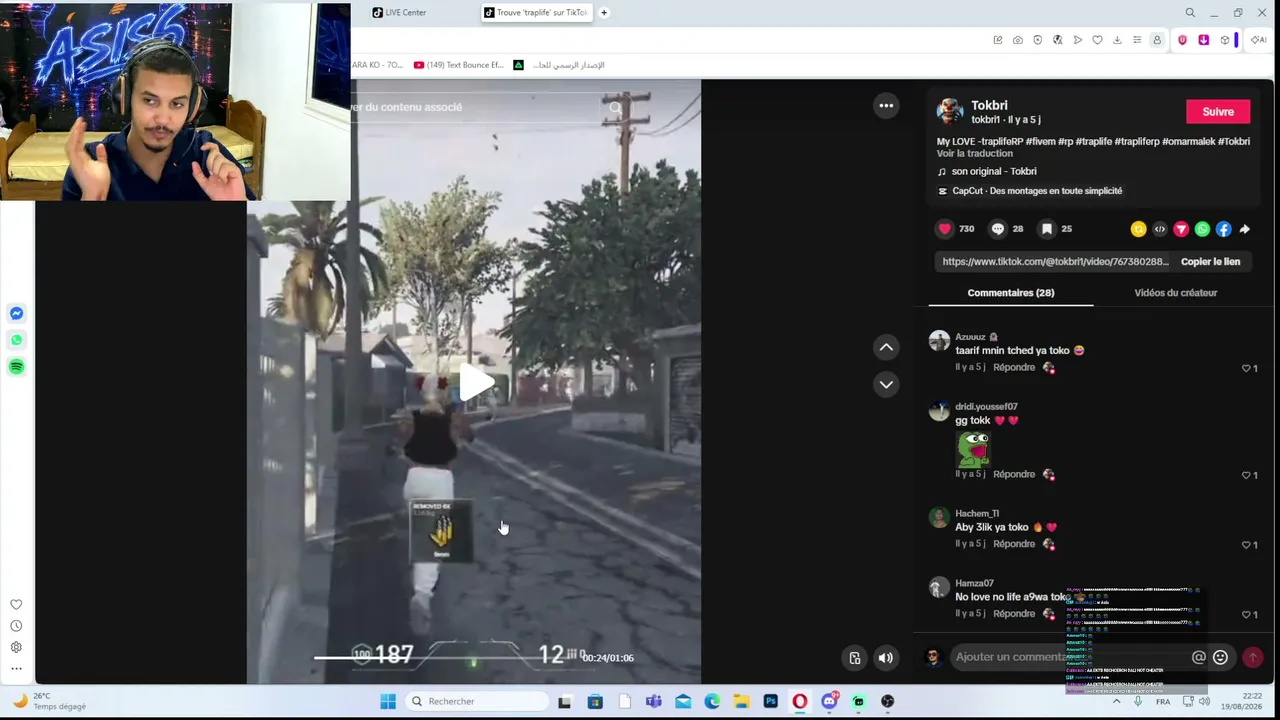Screen dimensions: 1280x720
Task: Like dridi.youssef07's comment
Action: (1247, 475)
